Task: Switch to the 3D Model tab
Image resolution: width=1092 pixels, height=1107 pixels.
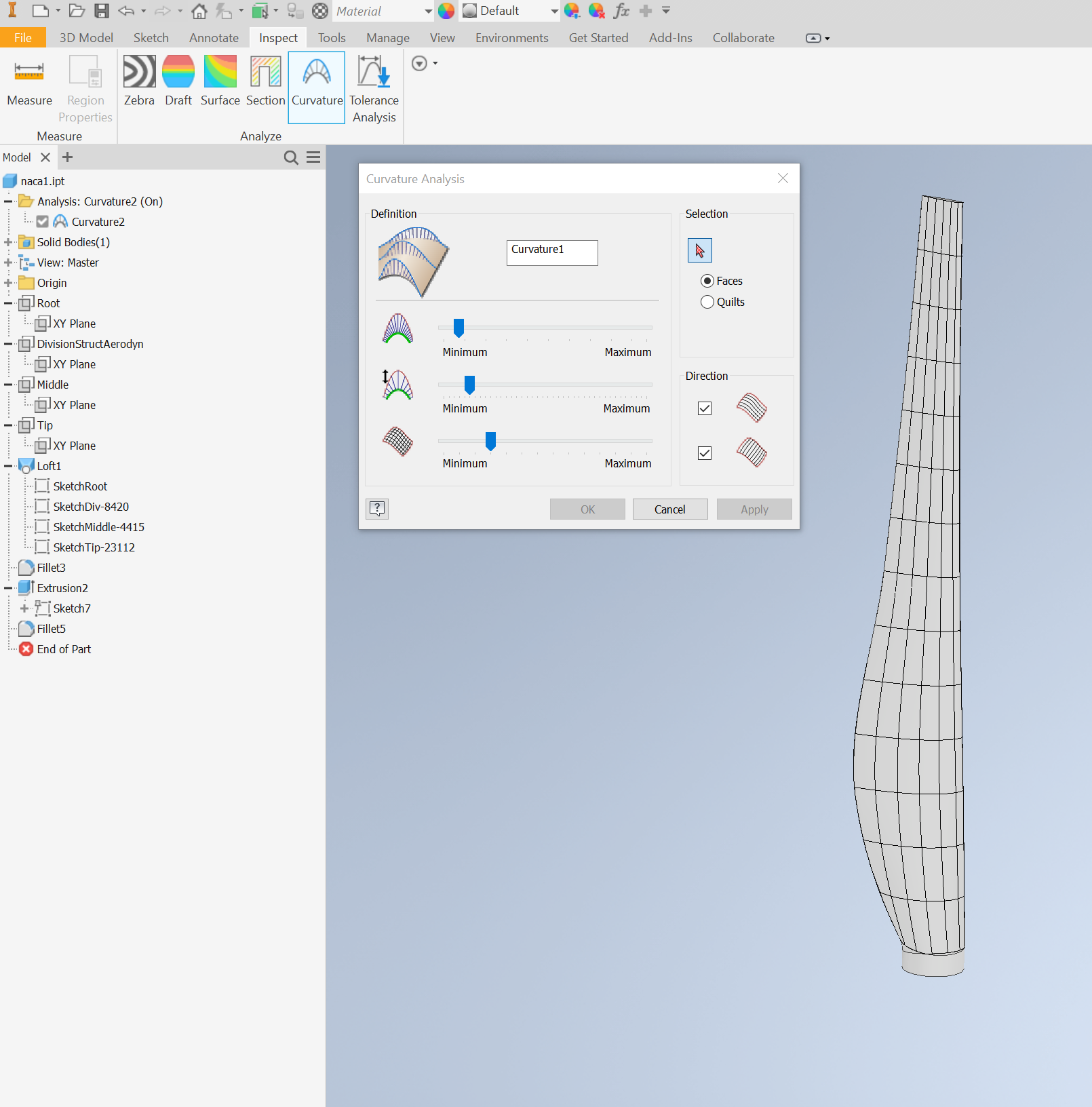Action: [x=86, y=38]
